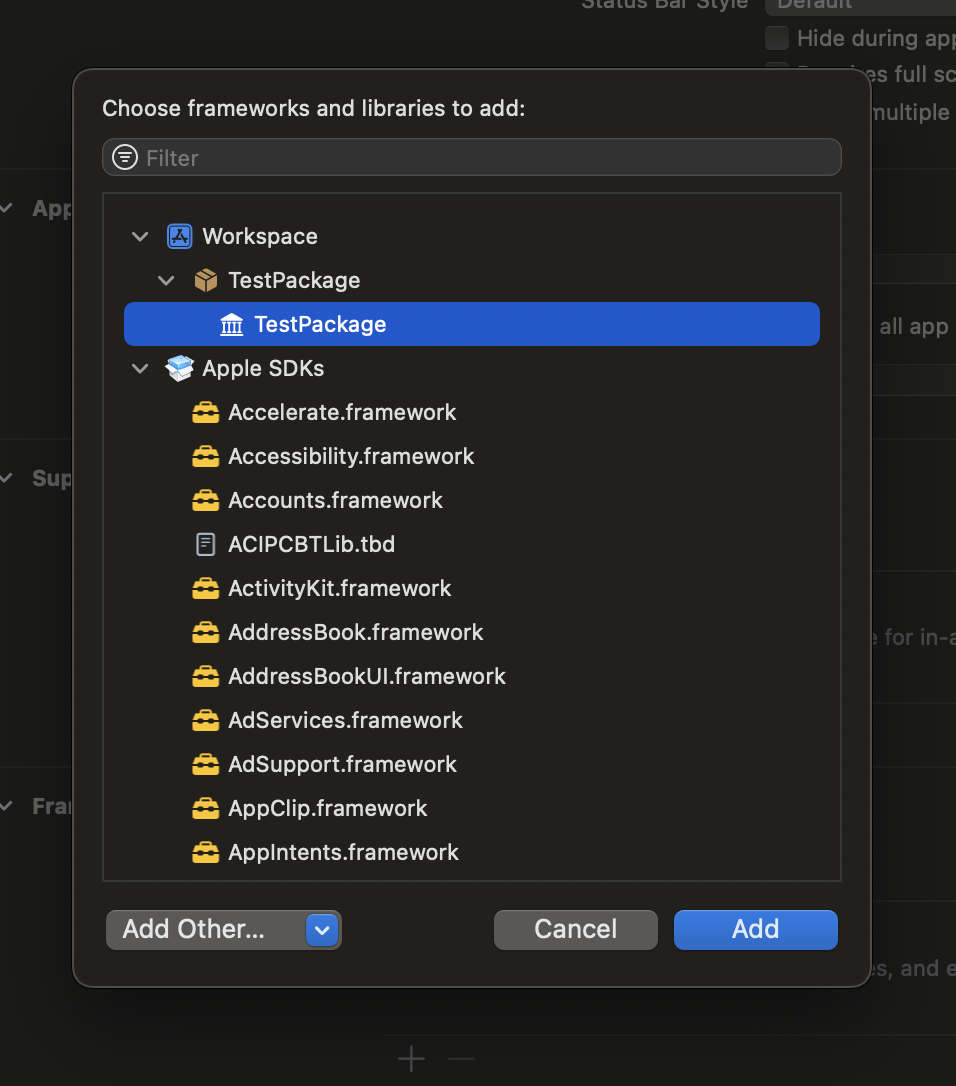956x1086 pixels.
Task: Collapse the Apple SDKs chevron
Action: [x=140, y=368]
